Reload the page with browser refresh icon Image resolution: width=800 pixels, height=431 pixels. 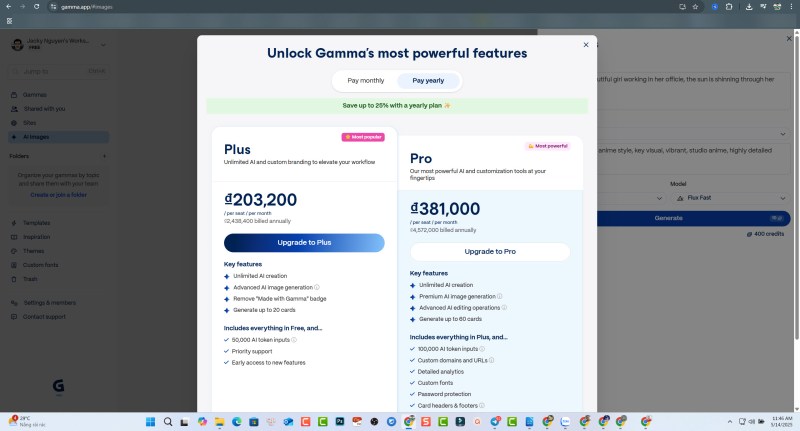tap(38, 6)
